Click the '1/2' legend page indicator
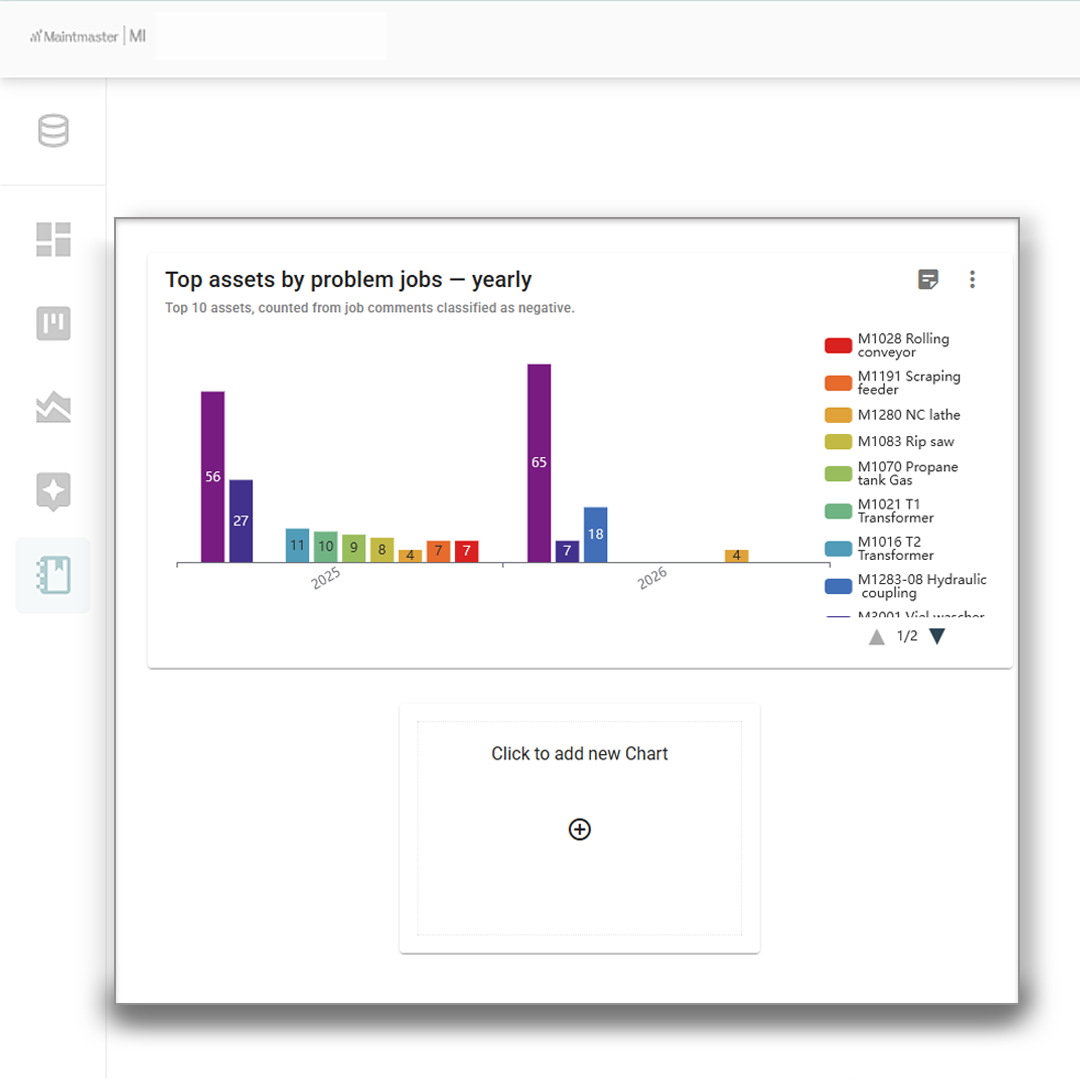The height and width of the screenshot is (1080, 1080). [906, 636]
